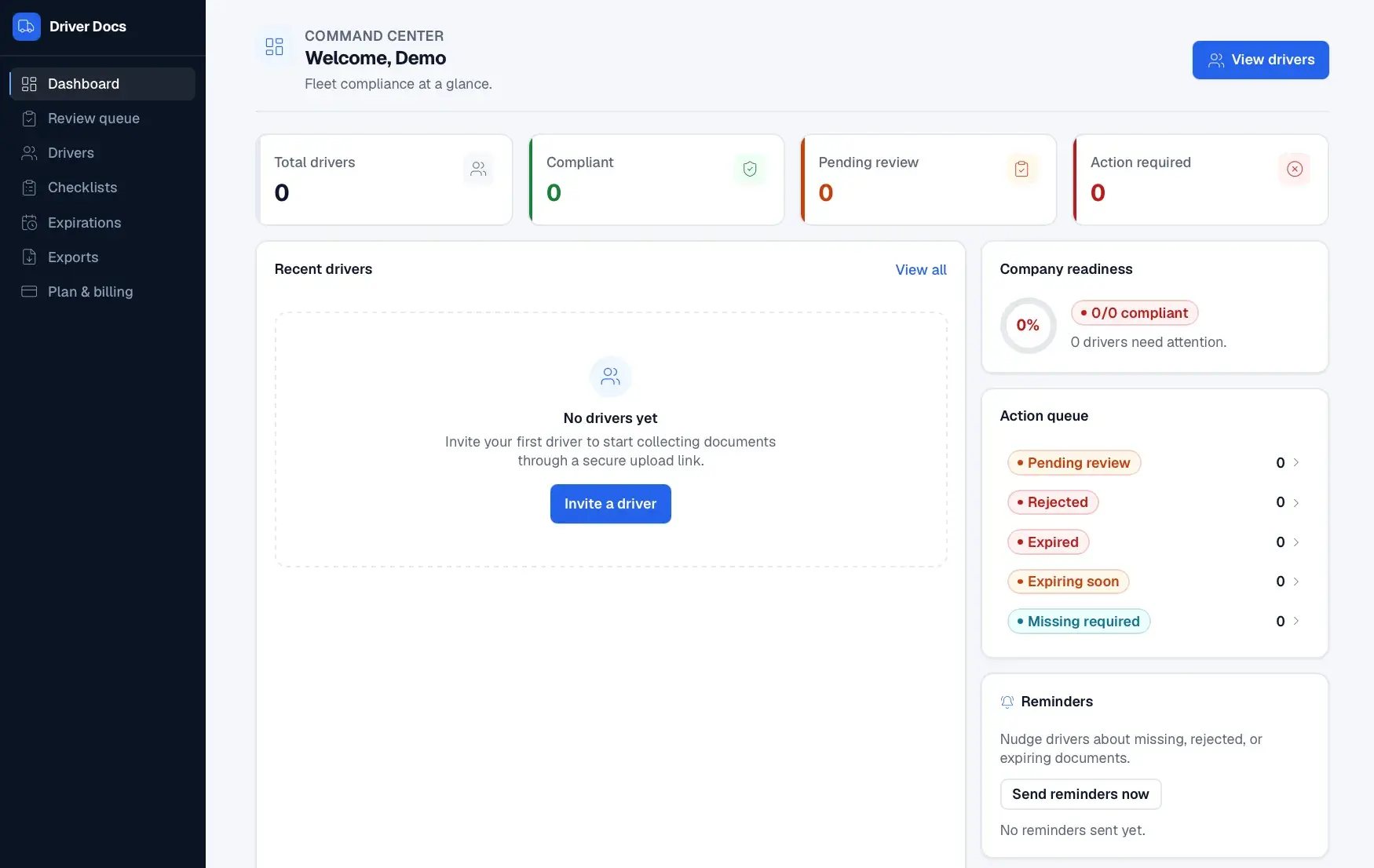Viewport: 1374px width, 868px height.
Task: Click the Command Center grid icon in header
Action: (274, 47)
